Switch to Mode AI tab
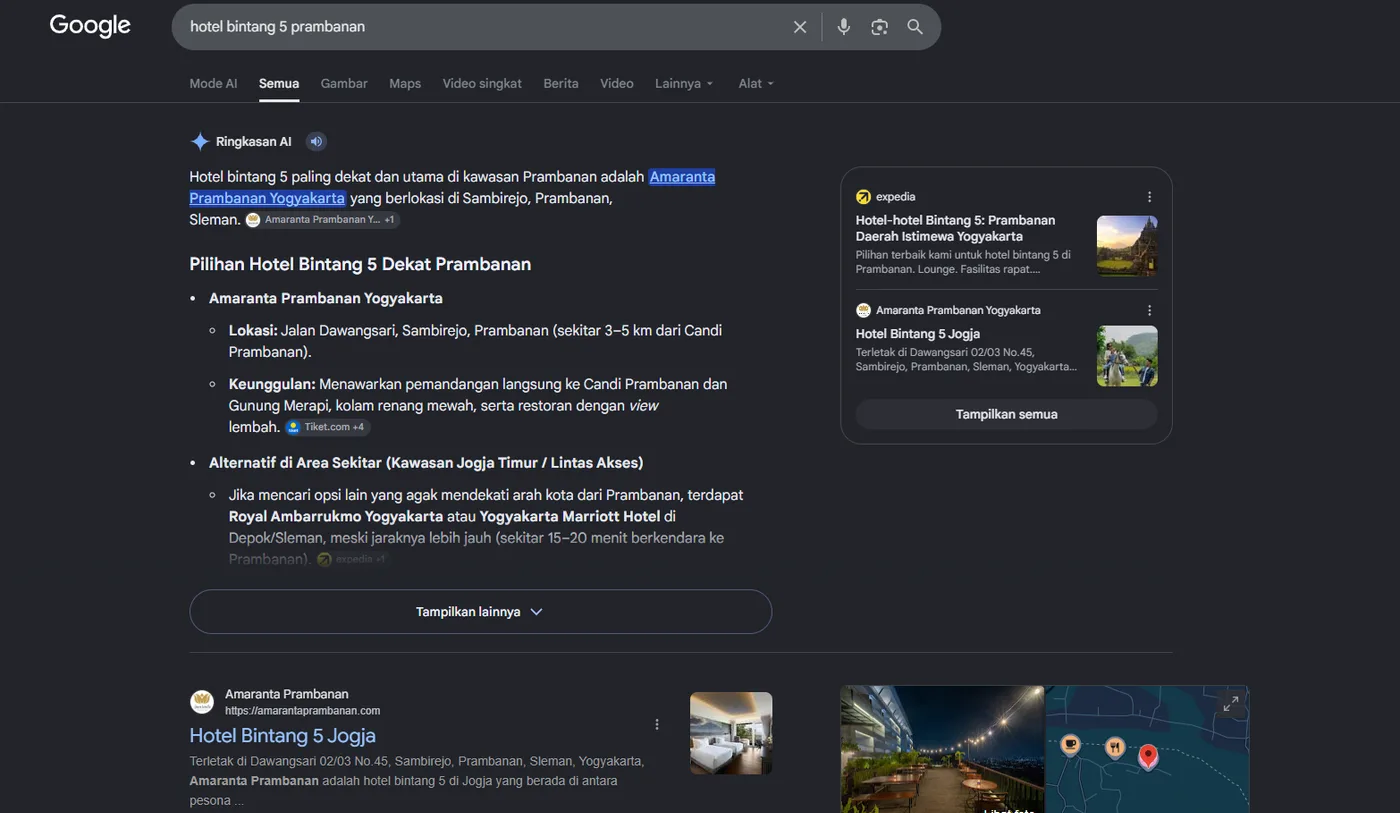Screen dimensions: 1400x813 point(213,84)
